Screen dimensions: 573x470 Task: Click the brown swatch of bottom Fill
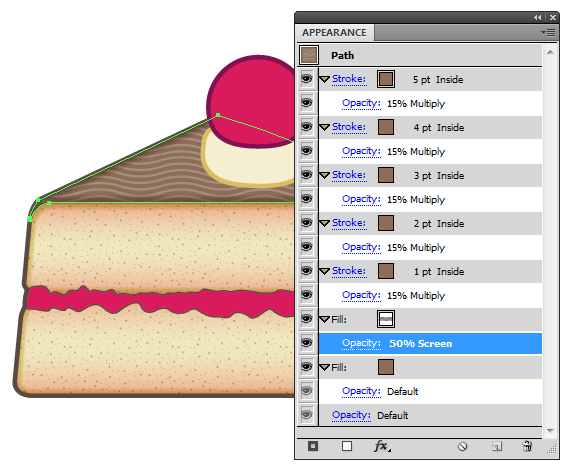click(386, 367)
